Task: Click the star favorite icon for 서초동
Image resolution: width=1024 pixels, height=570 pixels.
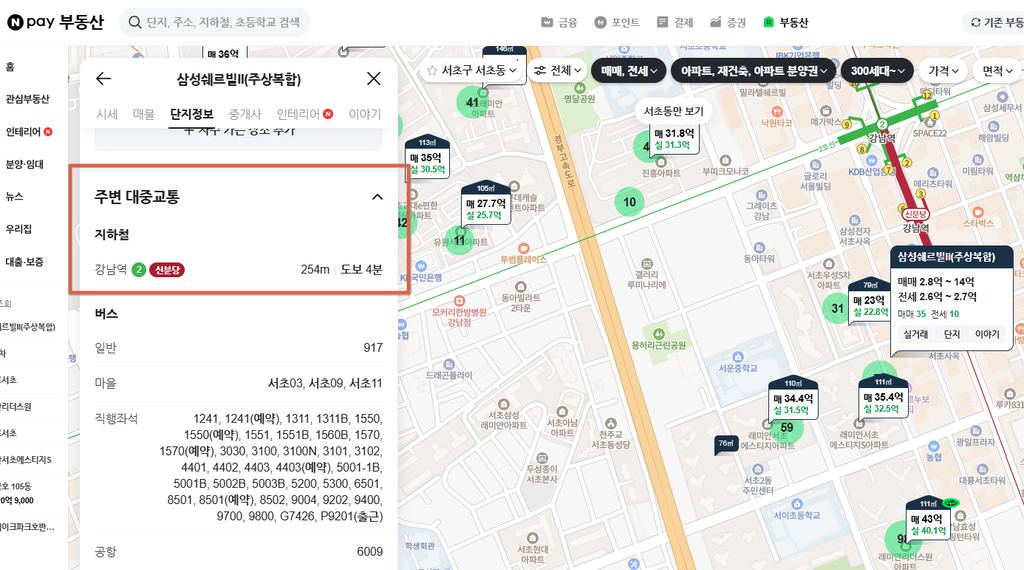Action: click(x=432, y=71)
